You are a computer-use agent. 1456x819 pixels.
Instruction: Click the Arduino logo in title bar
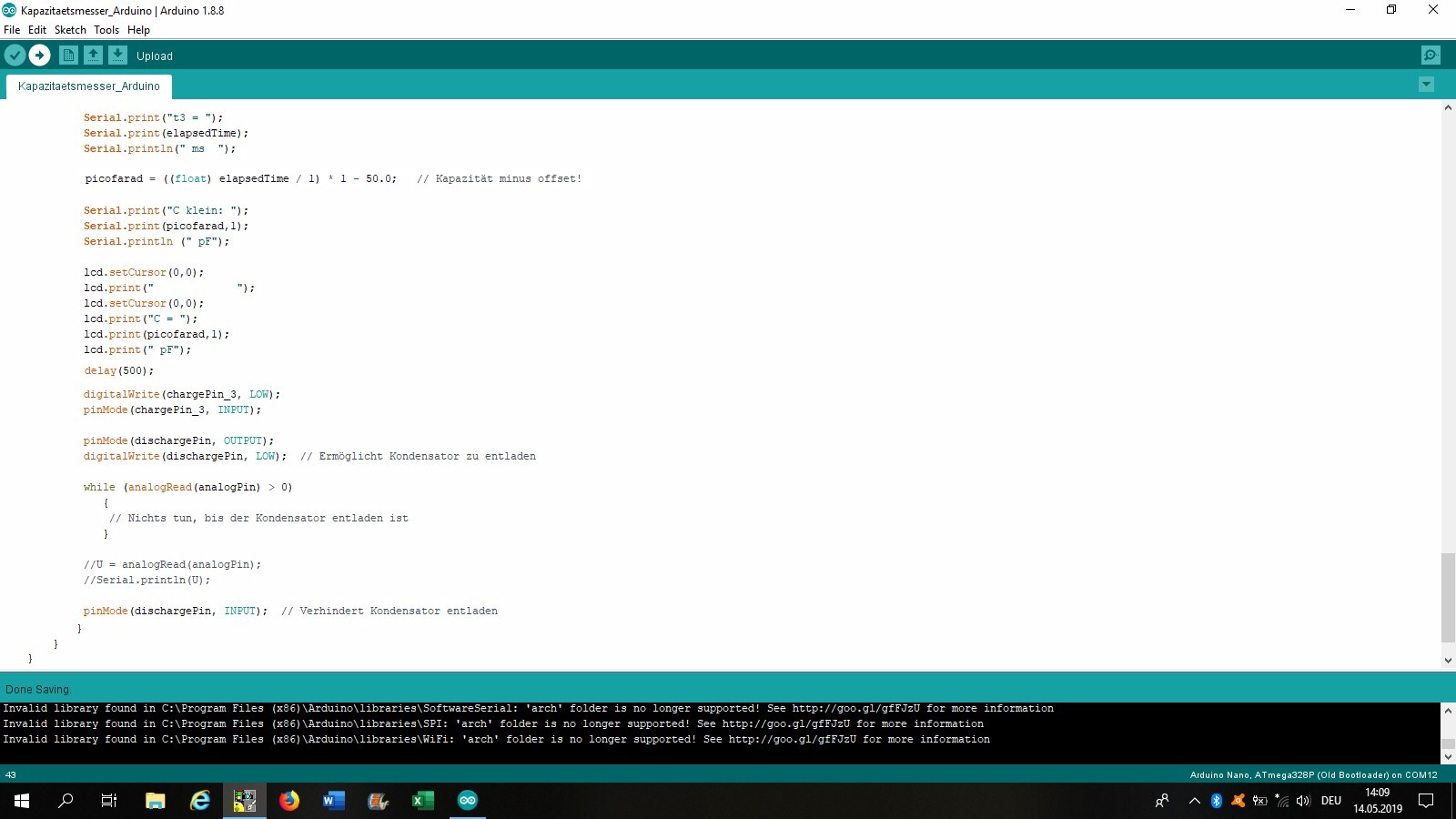click(9, 10)
